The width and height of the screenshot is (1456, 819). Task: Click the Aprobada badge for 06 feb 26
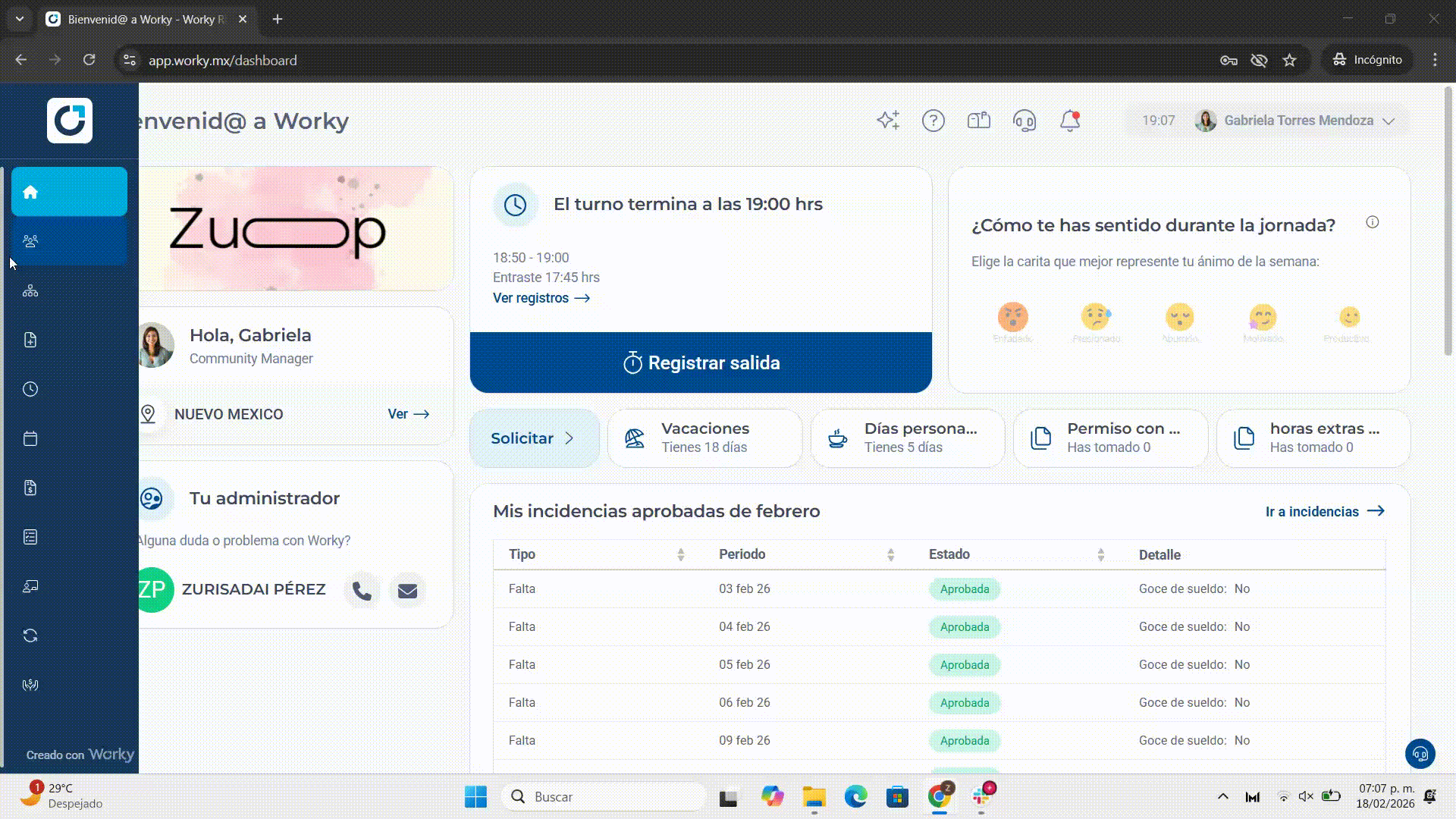pos(965,703)
